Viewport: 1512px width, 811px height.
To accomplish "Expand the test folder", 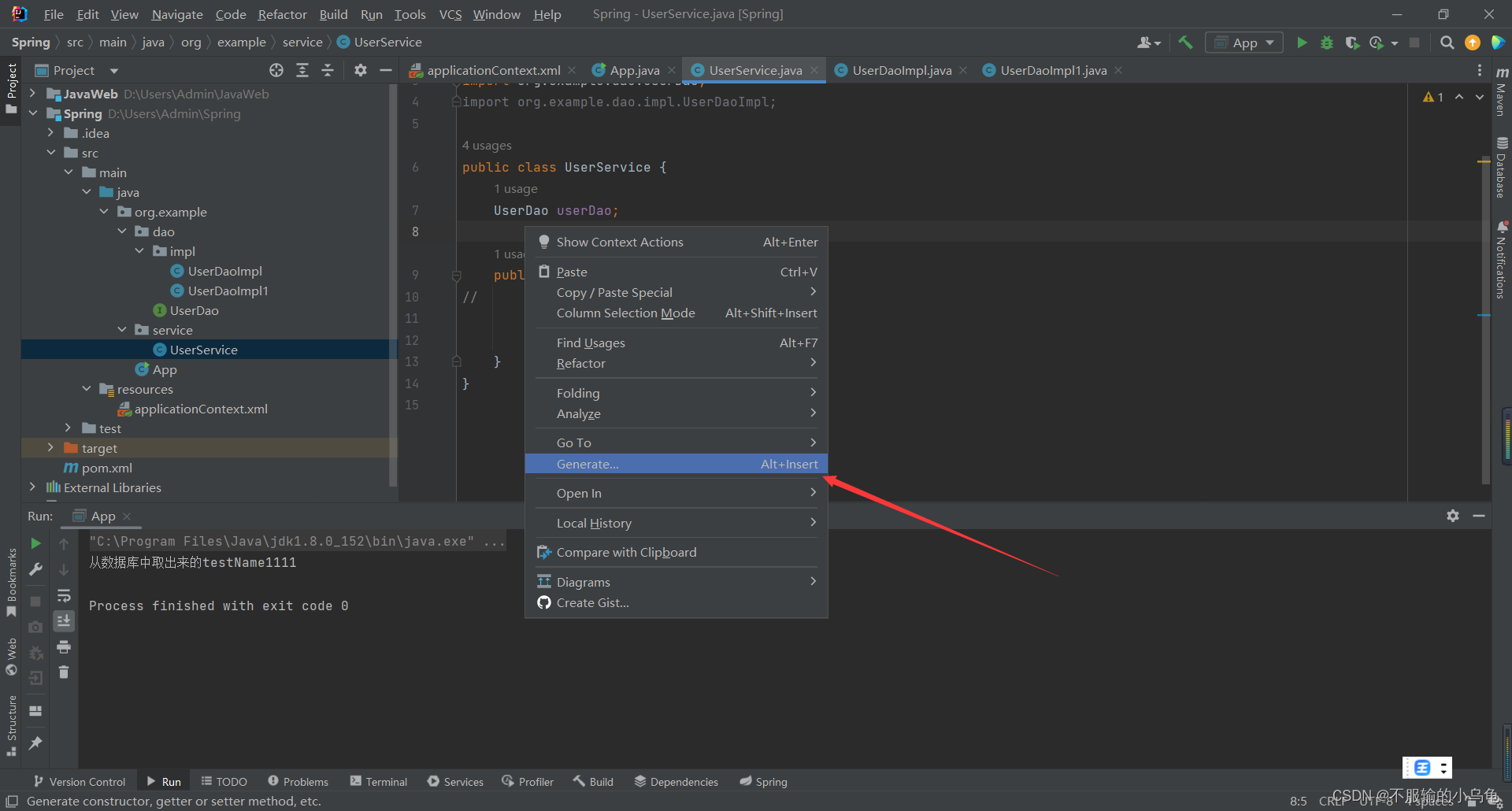I will pyautogui.click(x=69, y=428).
